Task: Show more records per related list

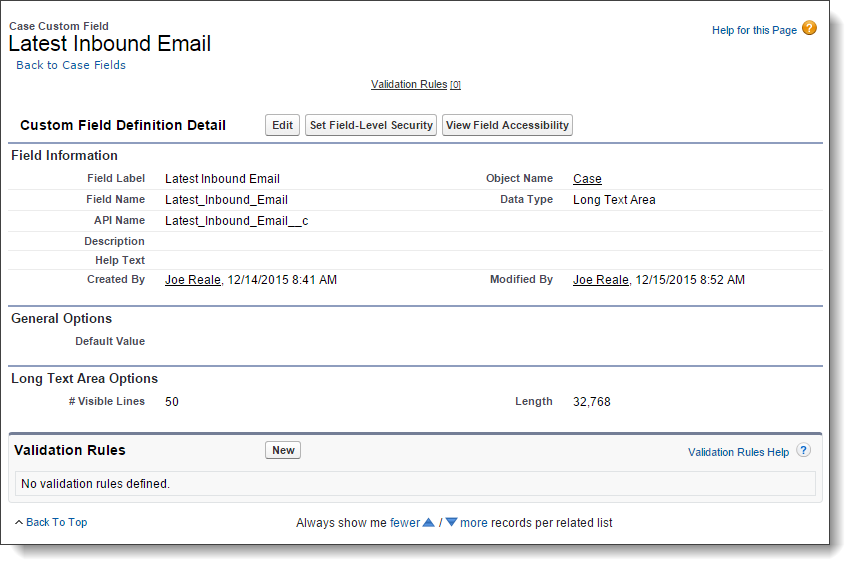Action: coord(474,523)
